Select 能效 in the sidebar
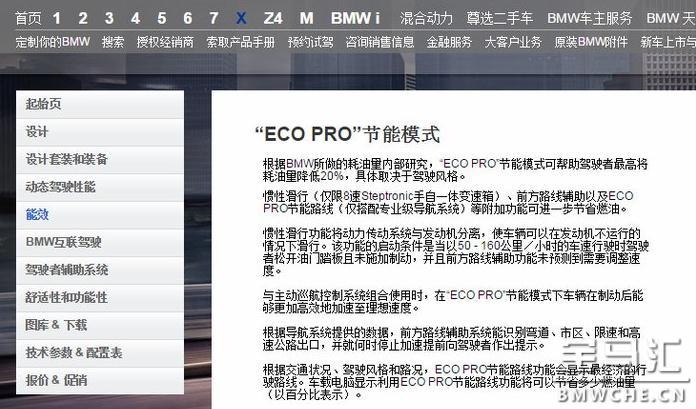This screenshot has height=409, width=696. click(x=100, y=215)
